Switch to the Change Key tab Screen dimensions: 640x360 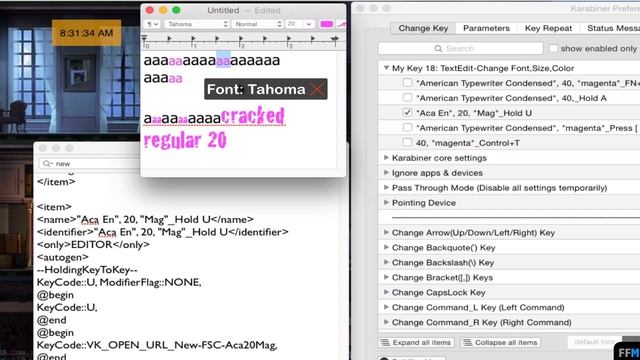423,28
